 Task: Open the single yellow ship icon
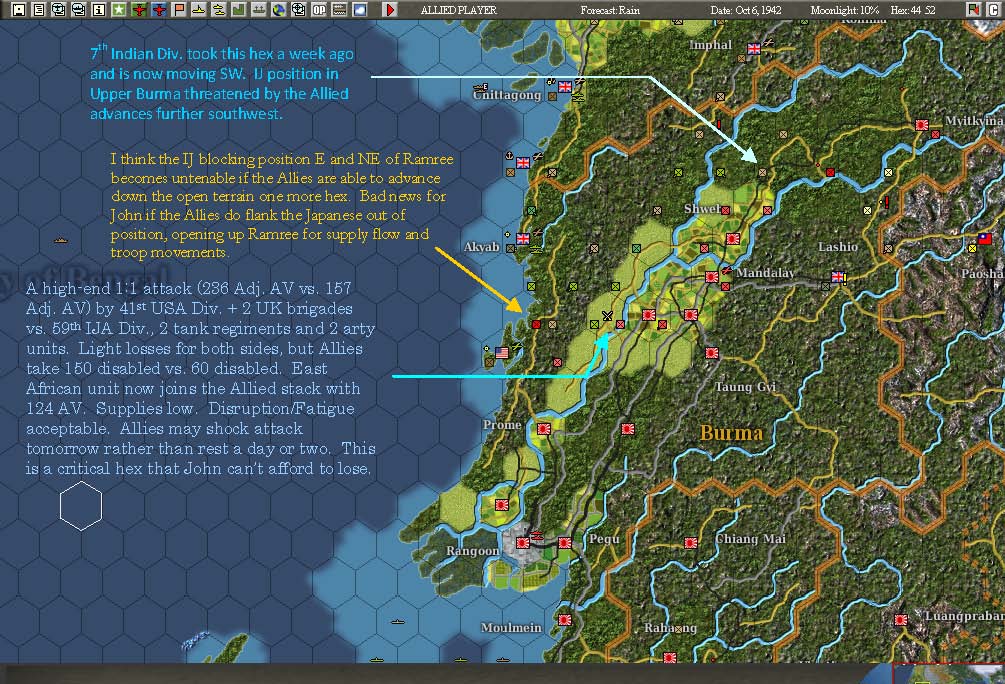click(199, 10)
